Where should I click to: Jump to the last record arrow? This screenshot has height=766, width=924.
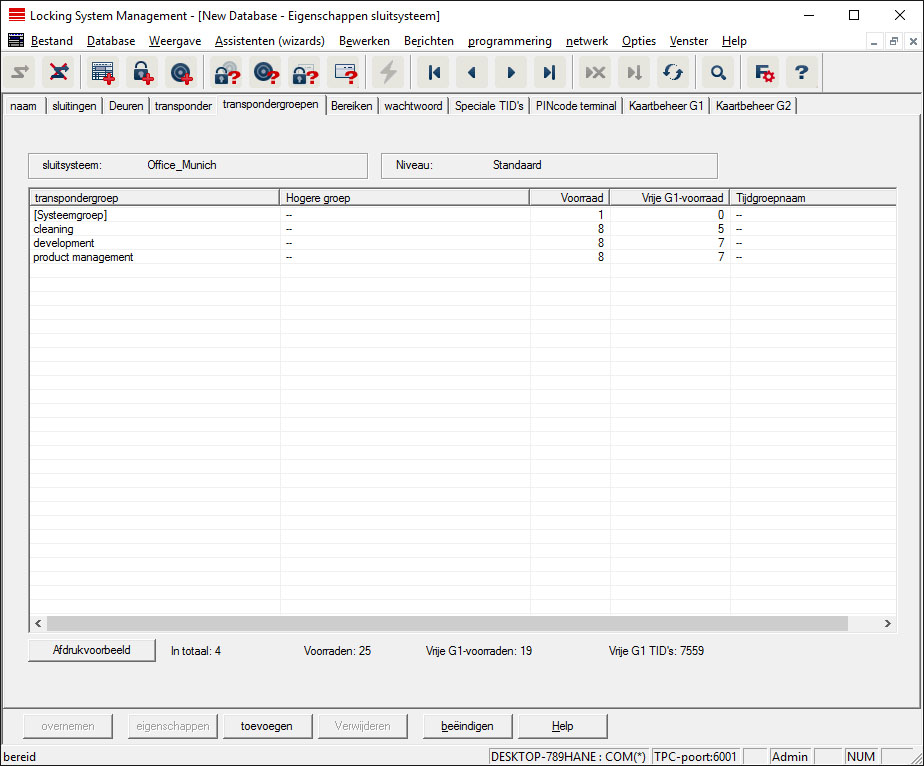coord(549,72)
